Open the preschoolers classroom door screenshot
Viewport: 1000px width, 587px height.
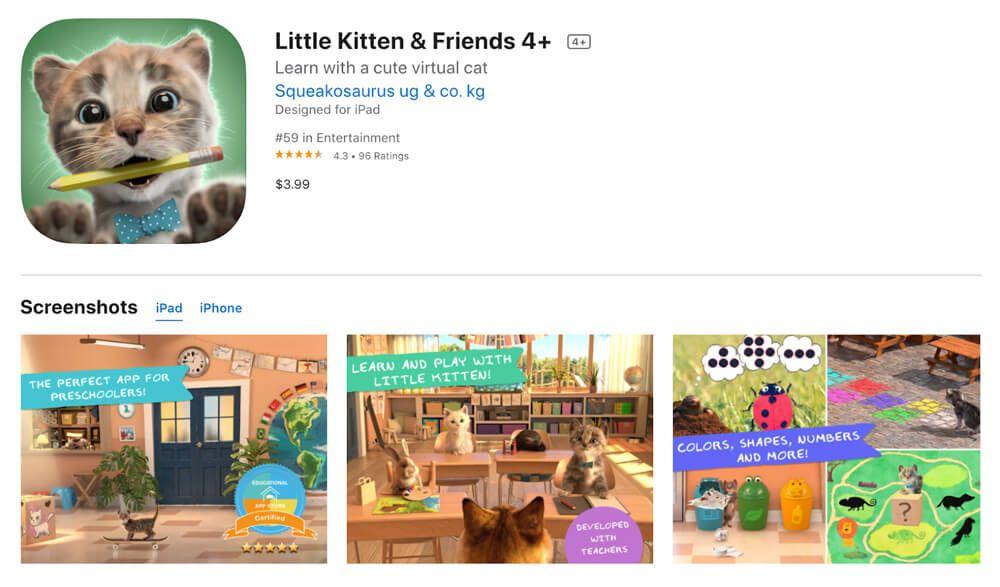173,449
